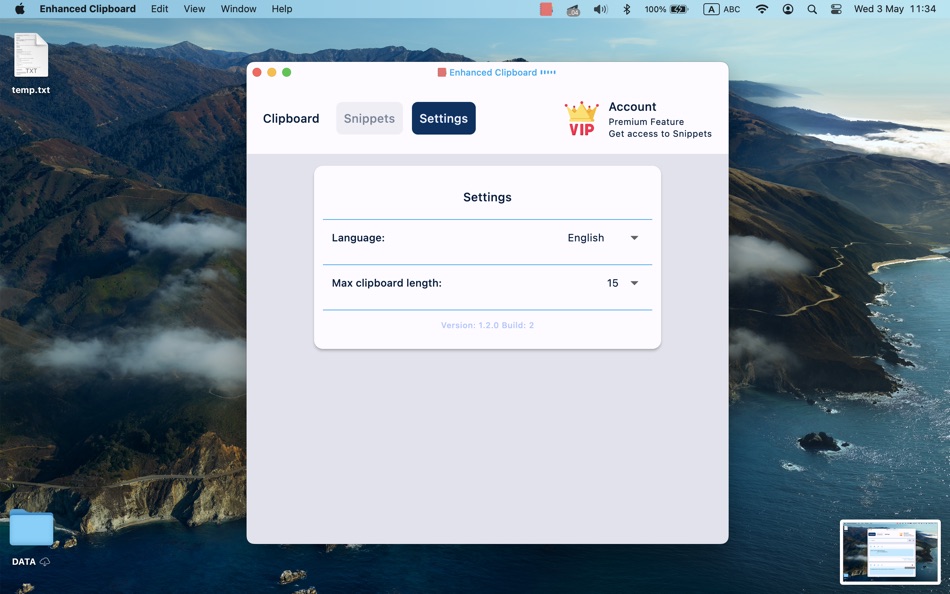Open the Wi-Fi menu

click(x=762, y=9)
